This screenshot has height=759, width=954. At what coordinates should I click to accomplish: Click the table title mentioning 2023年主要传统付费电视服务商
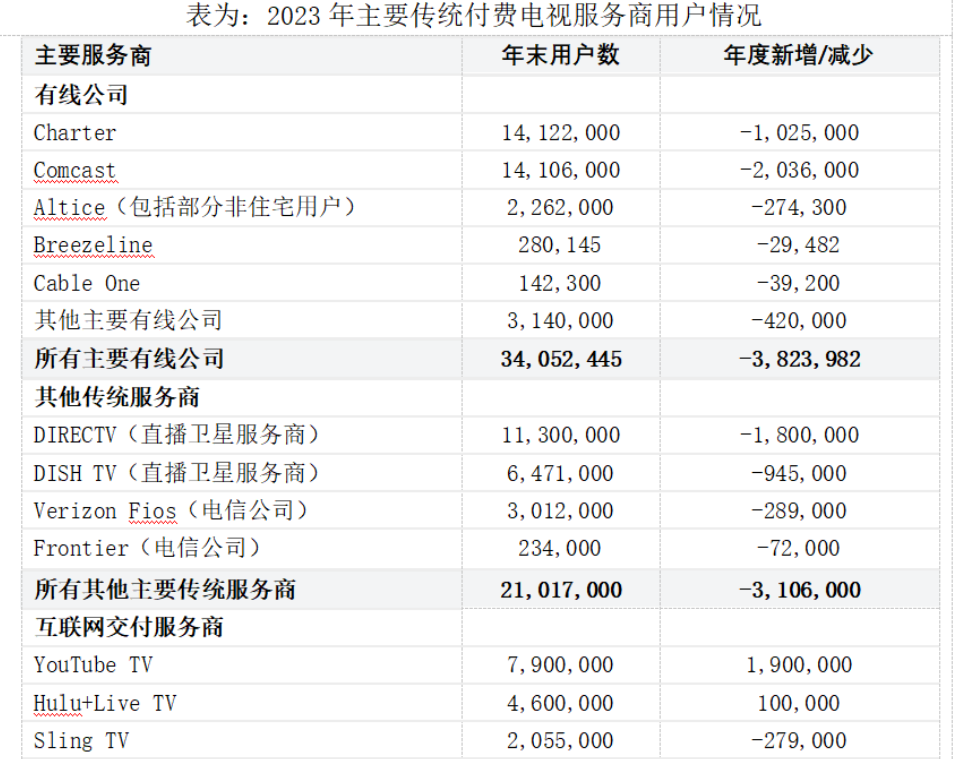473,15
